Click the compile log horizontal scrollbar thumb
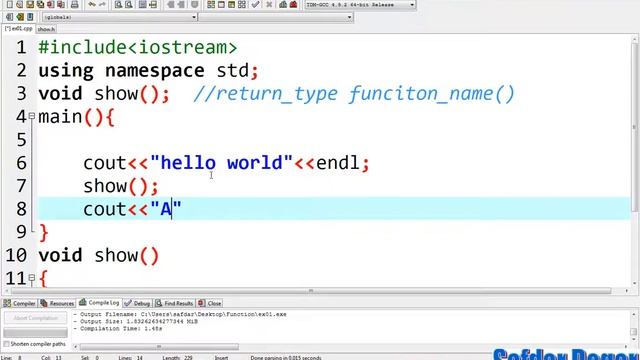Image resolution: width=640 pixels, height=360 pixels. pos(159,347)
